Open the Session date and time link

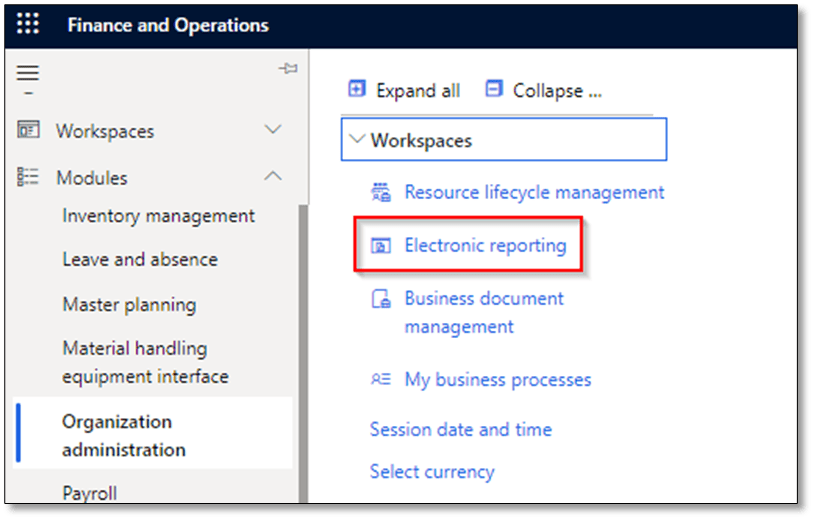(460, 429)
